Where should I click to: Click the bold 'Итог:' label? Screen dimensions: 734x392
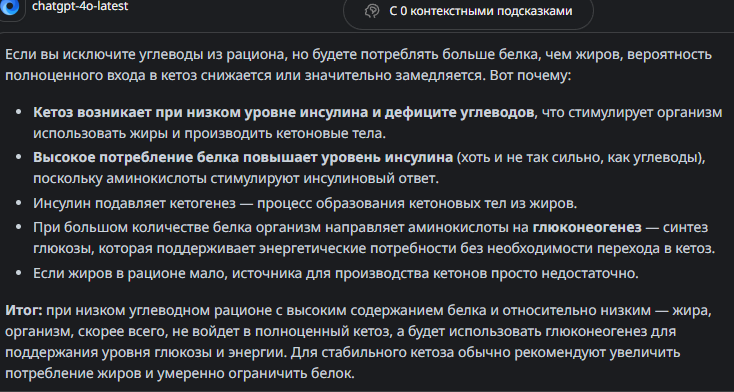(x=24, y=311)
